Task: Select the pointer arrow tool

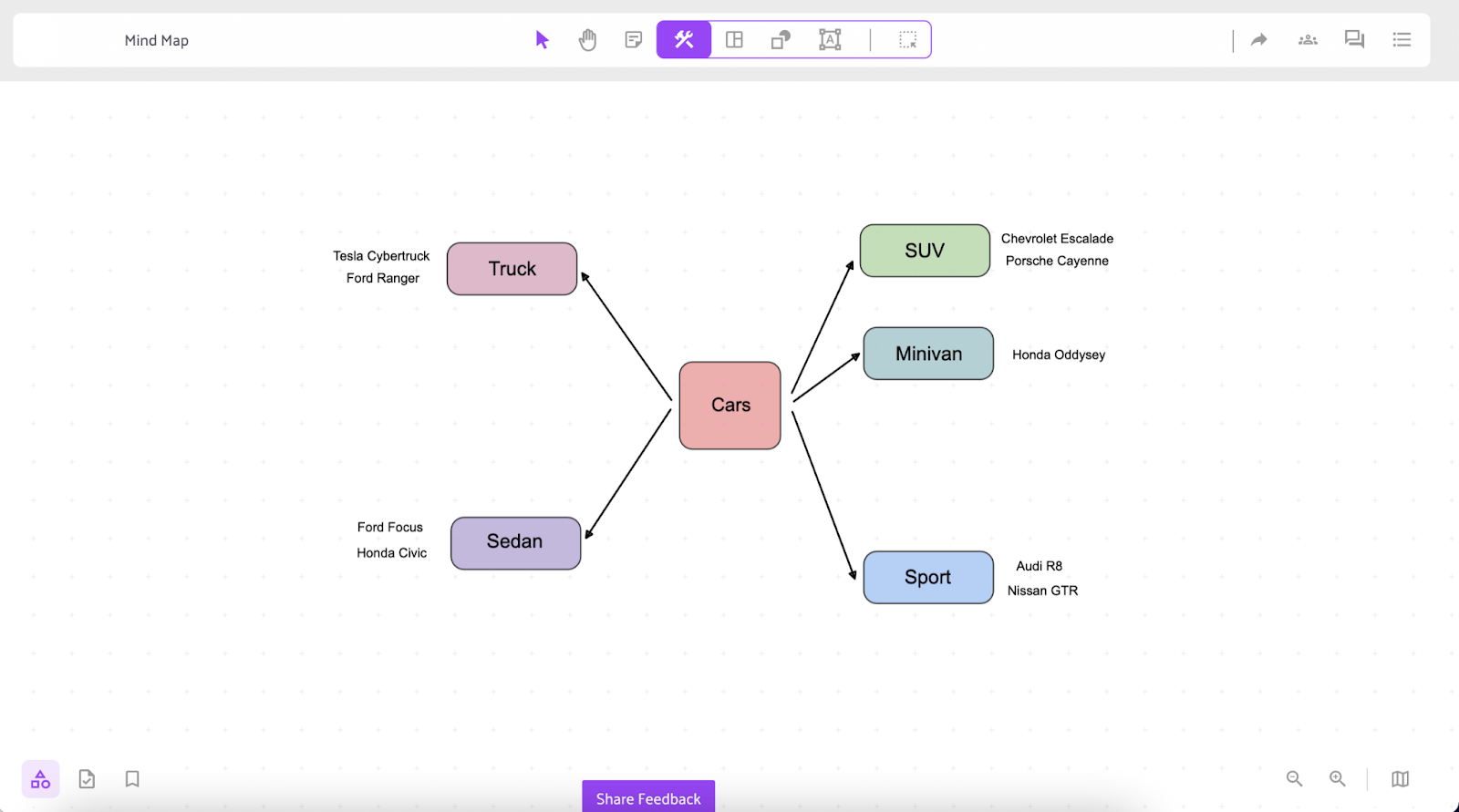Action: click(543, 40)
